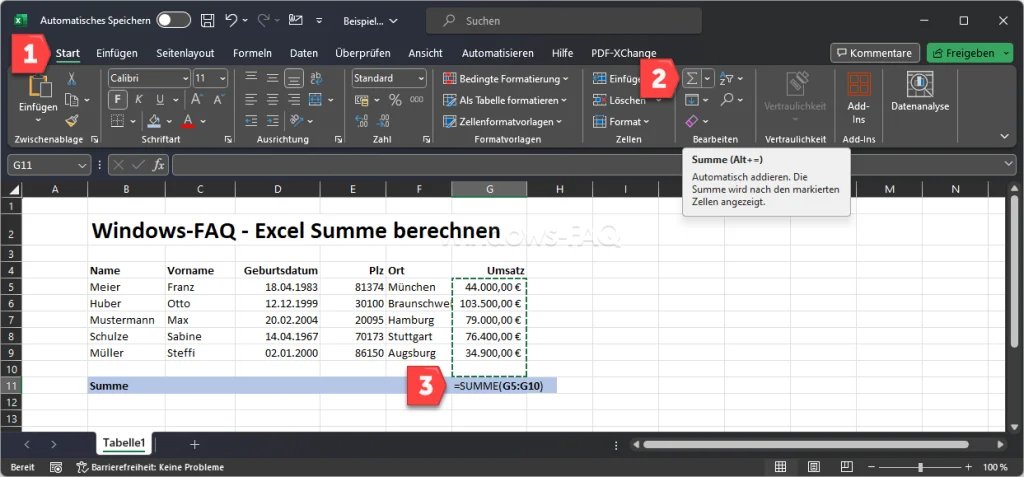Click the wrap text icon
The image size is (1024, 477).
click(316, 78)
